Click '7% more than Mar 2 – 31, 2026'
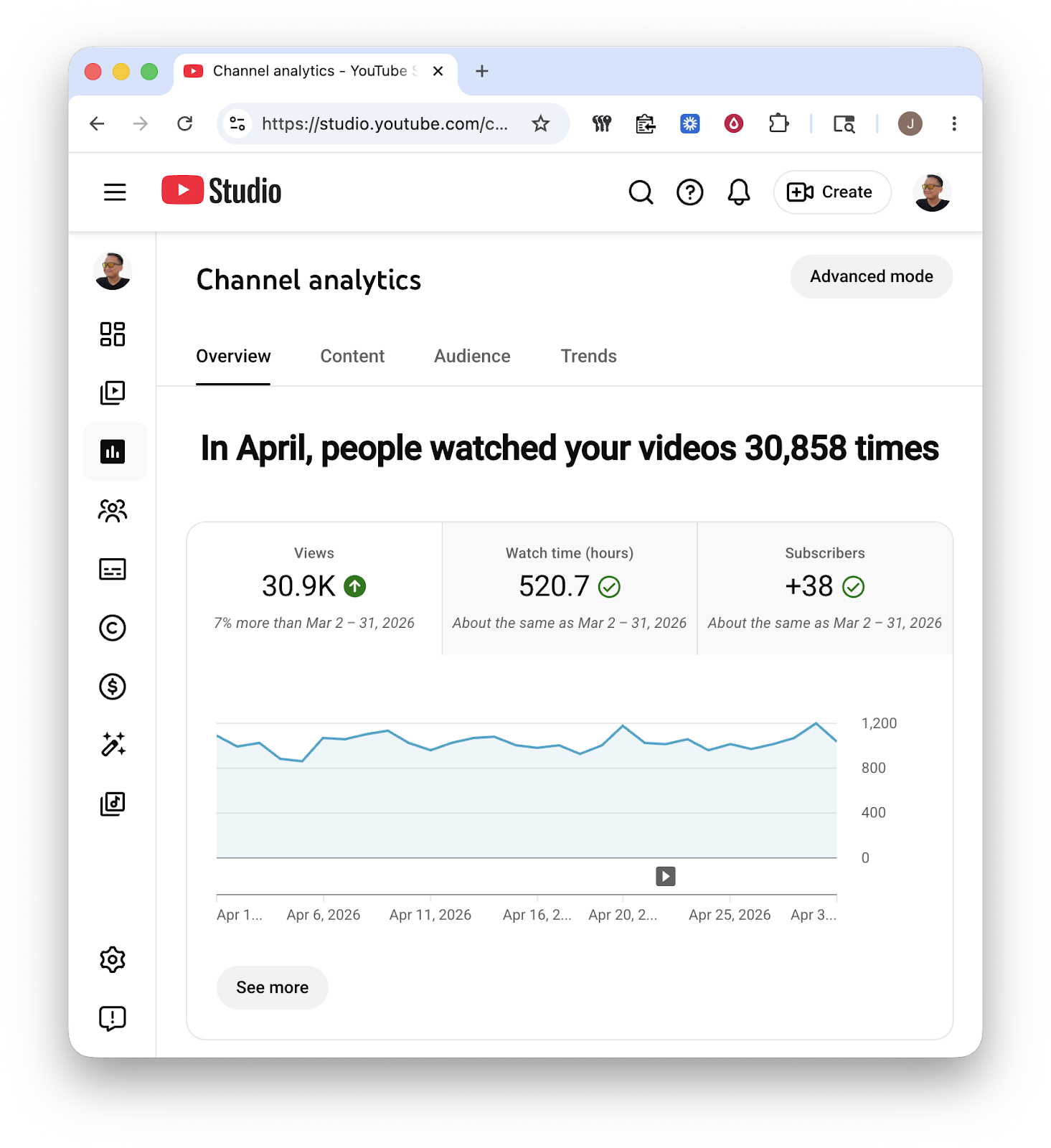This screenshot has width=1051, height=1148. tap(314, 623)
